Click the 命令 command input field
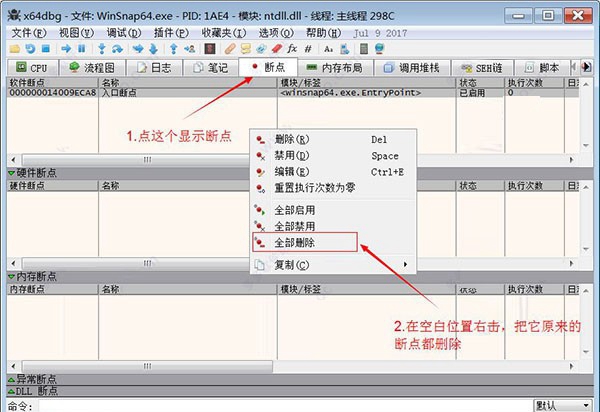Screen dimensions: 600x412 (285, 405)
